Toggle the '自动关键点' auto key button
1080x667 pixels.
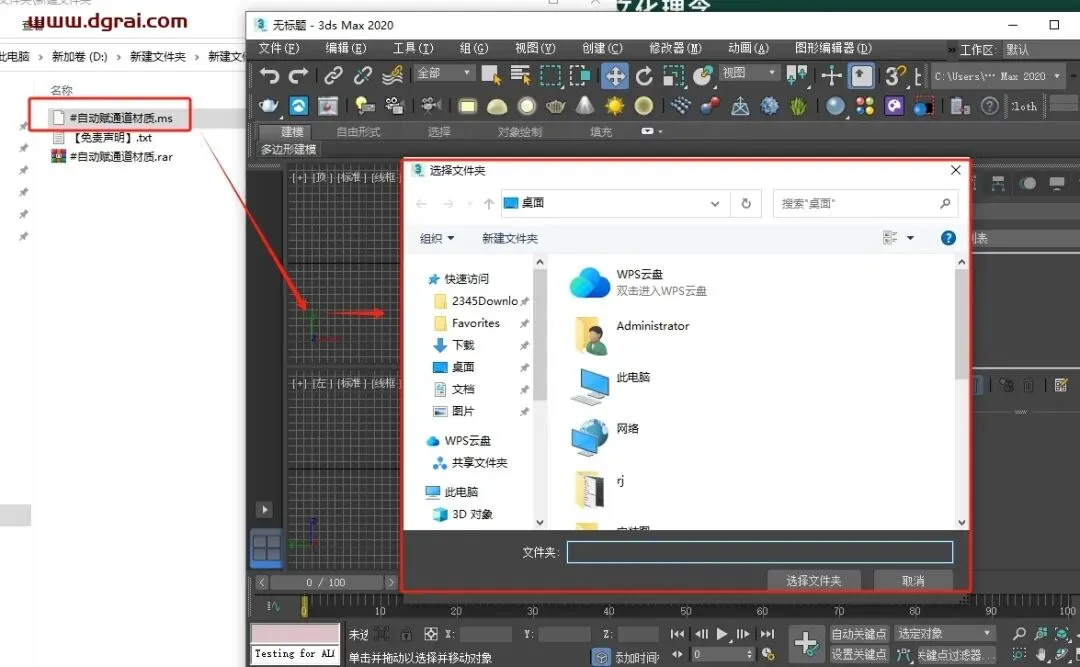858,634
